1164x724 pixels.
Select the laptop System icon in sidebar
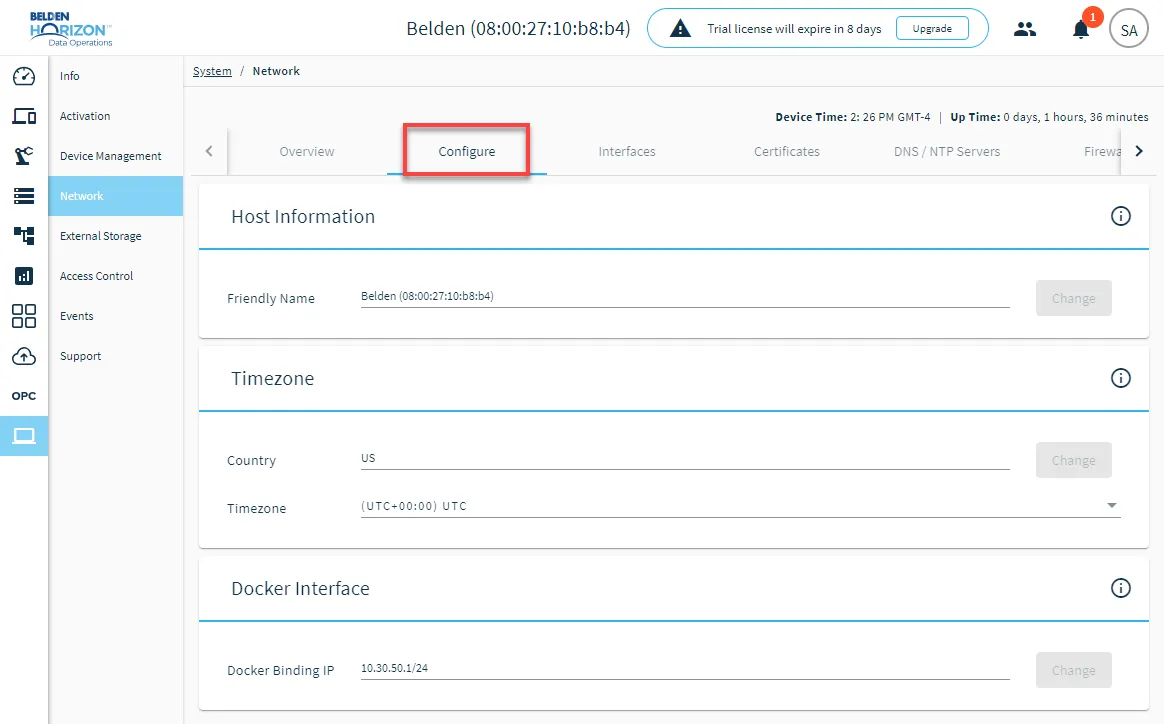tap(24, 436)
